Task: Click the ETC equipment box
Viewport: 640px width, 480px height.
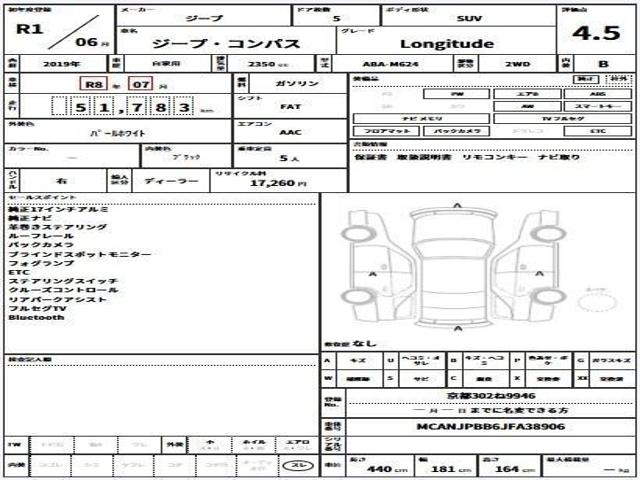Action: coord(598,131)
